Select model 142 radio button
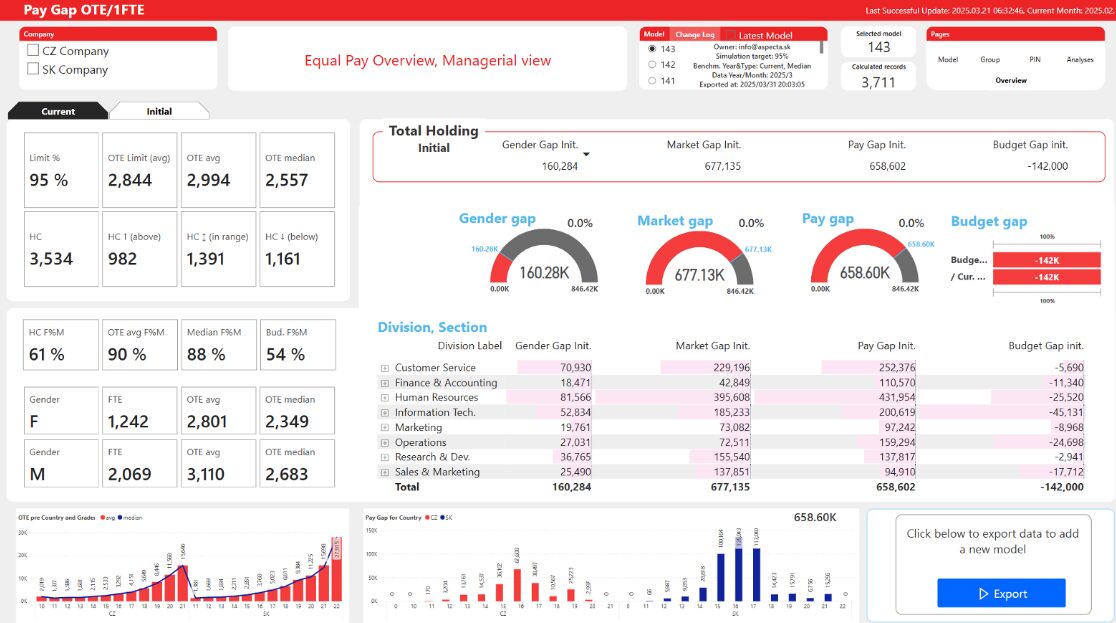Viewport: 1116px width, 623px height. (652, 65)
